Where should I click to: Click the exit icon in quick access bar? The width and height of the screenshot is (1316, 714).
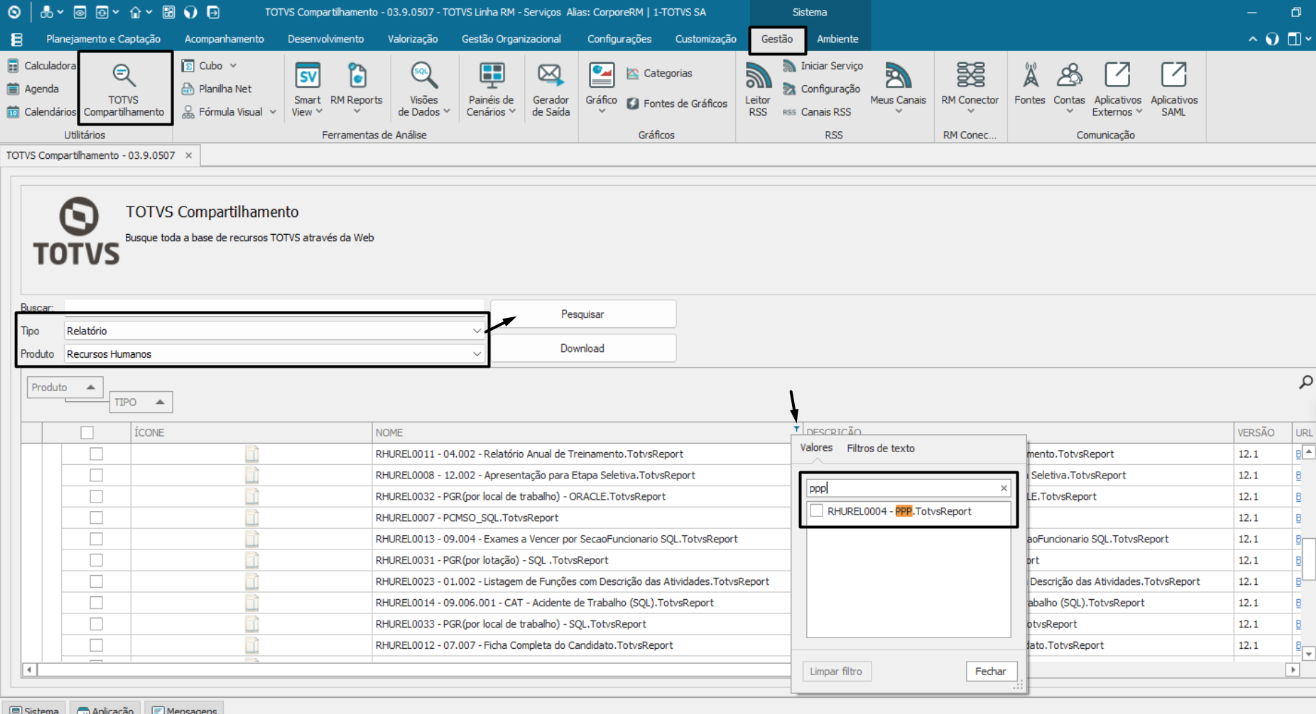[x=212, y=12]
